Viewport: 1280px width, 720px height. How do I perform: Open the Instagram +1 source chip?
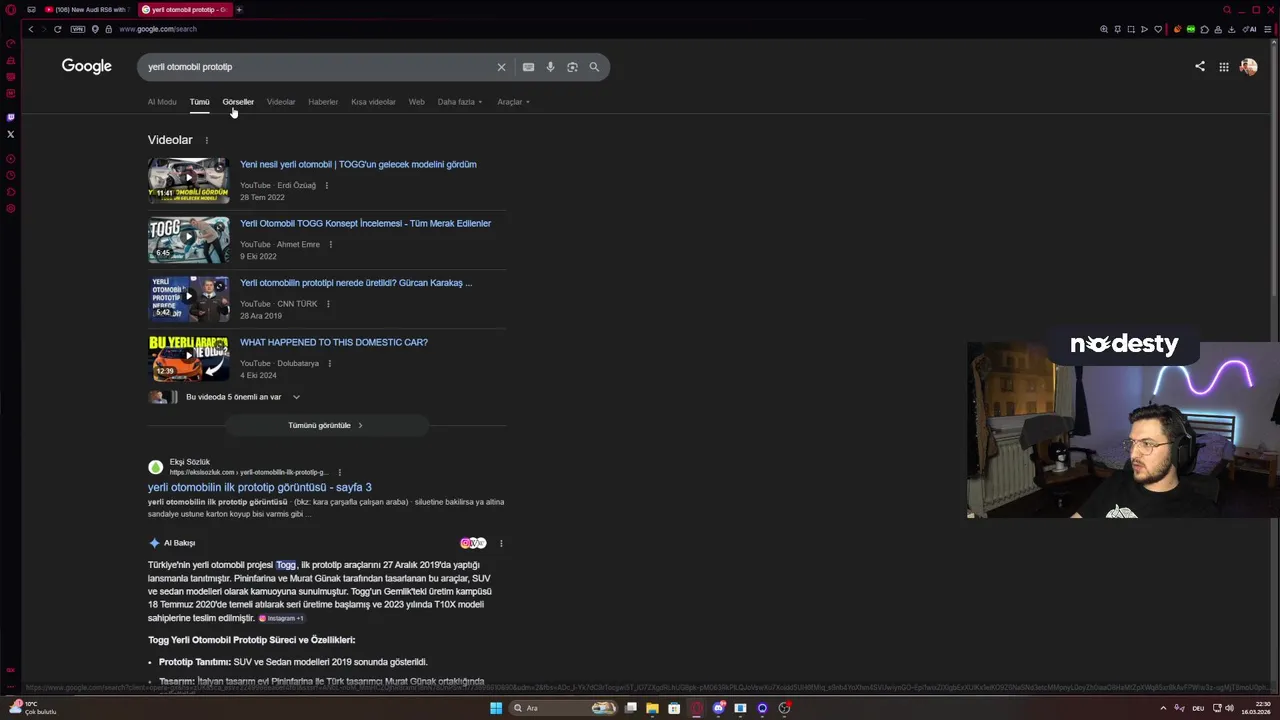click(281, 618)
